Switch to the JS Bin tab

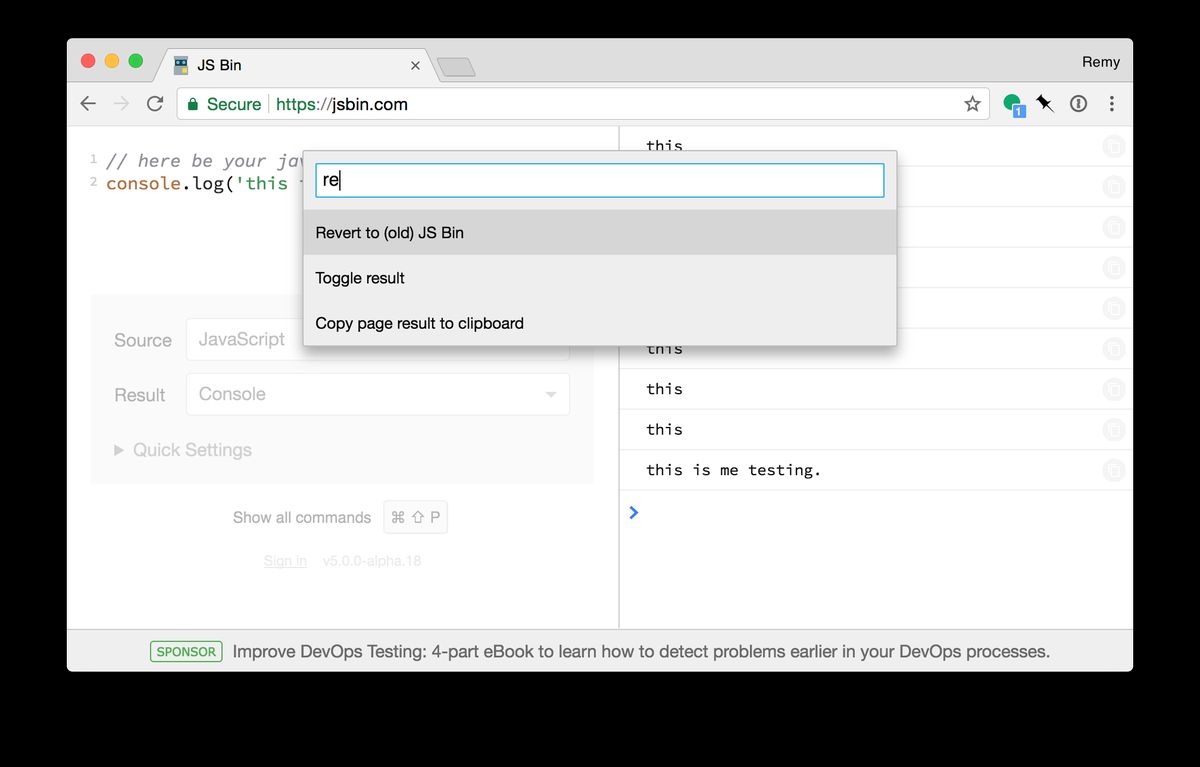293,65
